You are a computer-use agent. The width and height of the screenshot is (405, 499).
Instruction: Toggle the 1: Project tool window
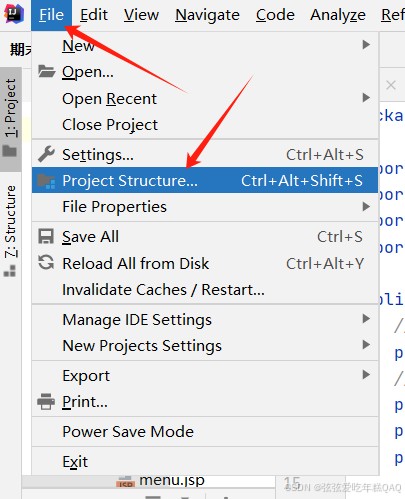[10, 118]
